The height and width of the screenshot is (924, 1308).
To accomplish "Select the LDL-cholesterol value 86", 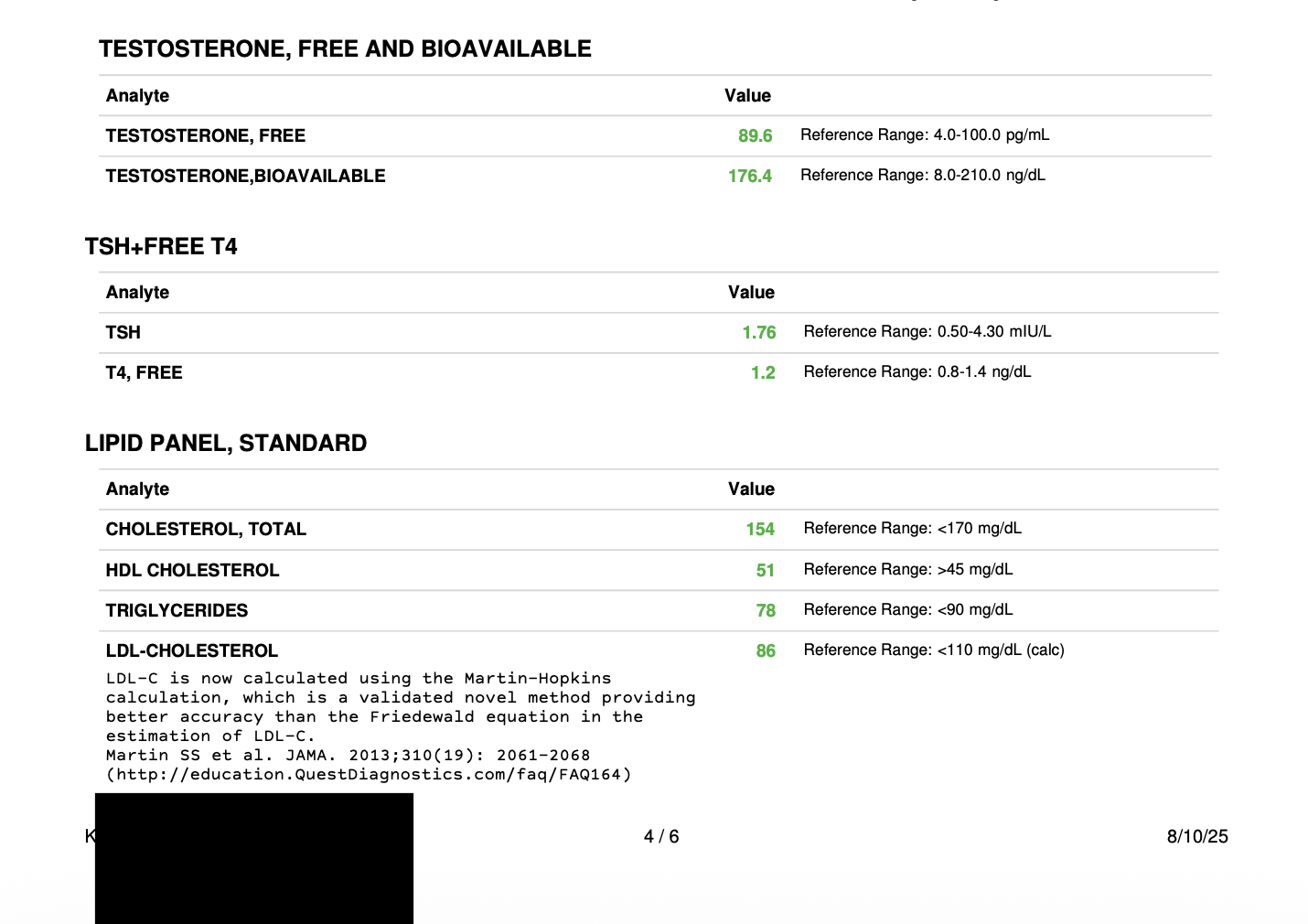I will point(766,650).
